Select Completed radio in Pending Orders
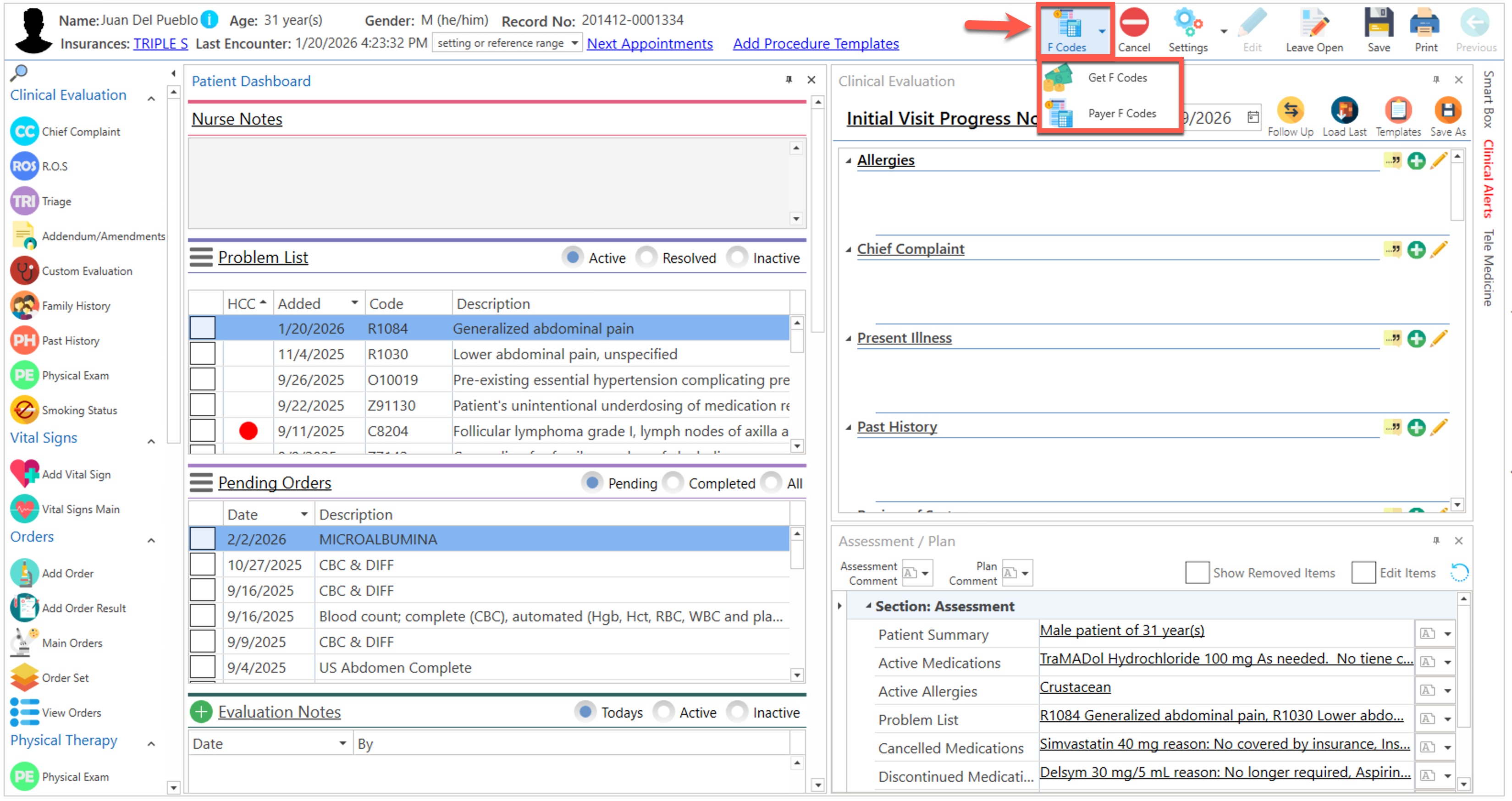The height and width of the screenshot is (801, 1512). coord(673,483)
